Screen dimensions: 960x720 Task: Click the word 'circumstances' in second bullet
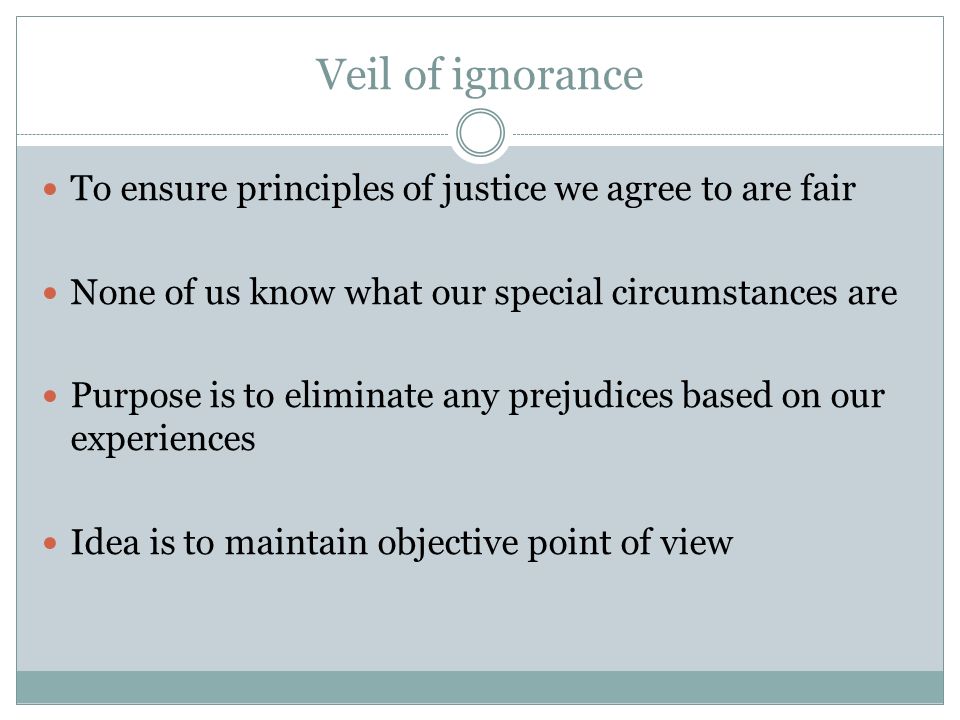coord(724,293)
